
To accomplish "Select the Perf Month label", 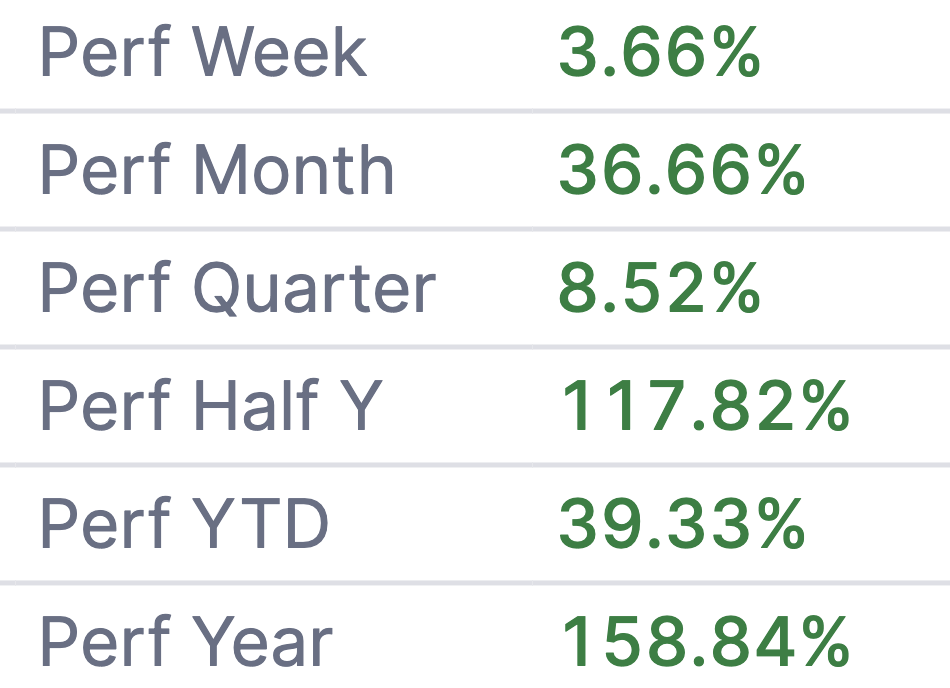I will pyautogui.click(x=217, y=169).
